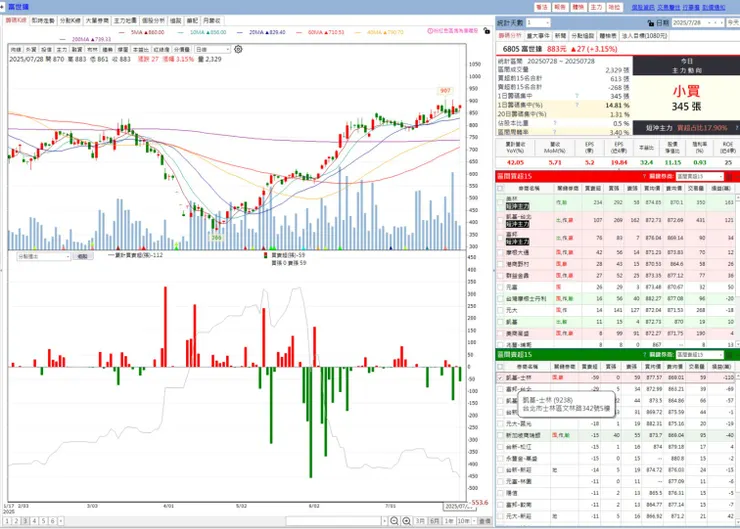The width and height of the screenshot is (740, 529).
Task: Check the 摩根大通 row checkbox
Action: tap(500, 252)
